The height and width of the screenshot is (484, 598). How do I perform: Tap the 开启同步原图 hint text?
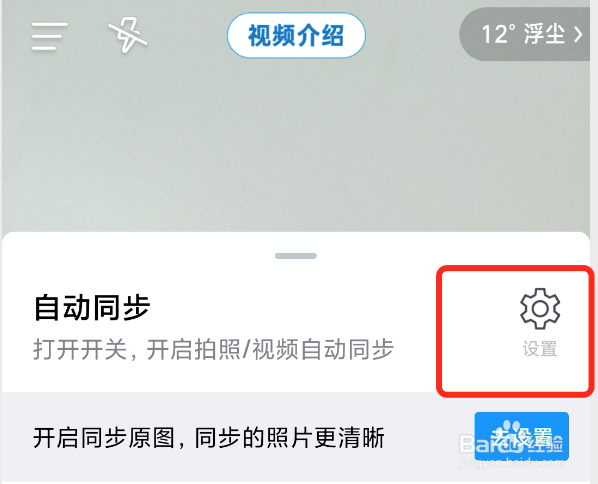click(x=209, y=437)
